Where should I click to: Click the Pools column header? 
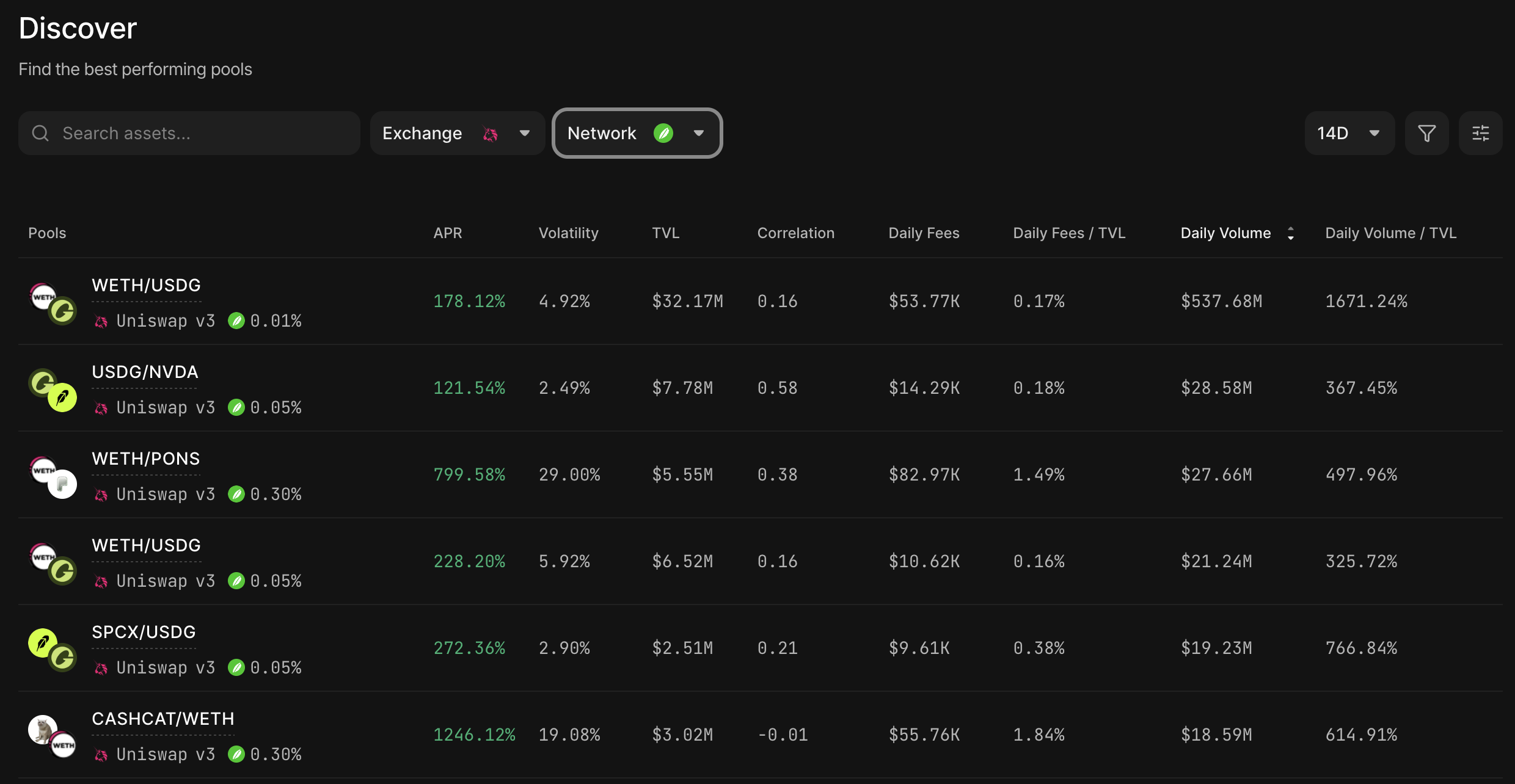47,233
